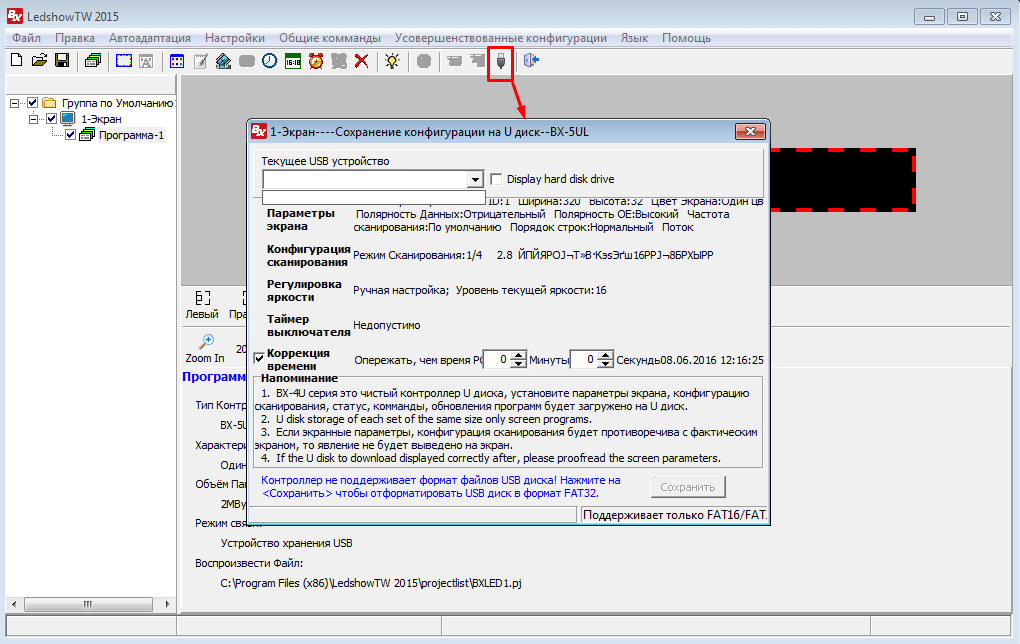This screenshot has height=644, width=1020.
Task: Uncheck the Коррекция времени checkbox
Action: pyautogui.click(x=260, y=358)
